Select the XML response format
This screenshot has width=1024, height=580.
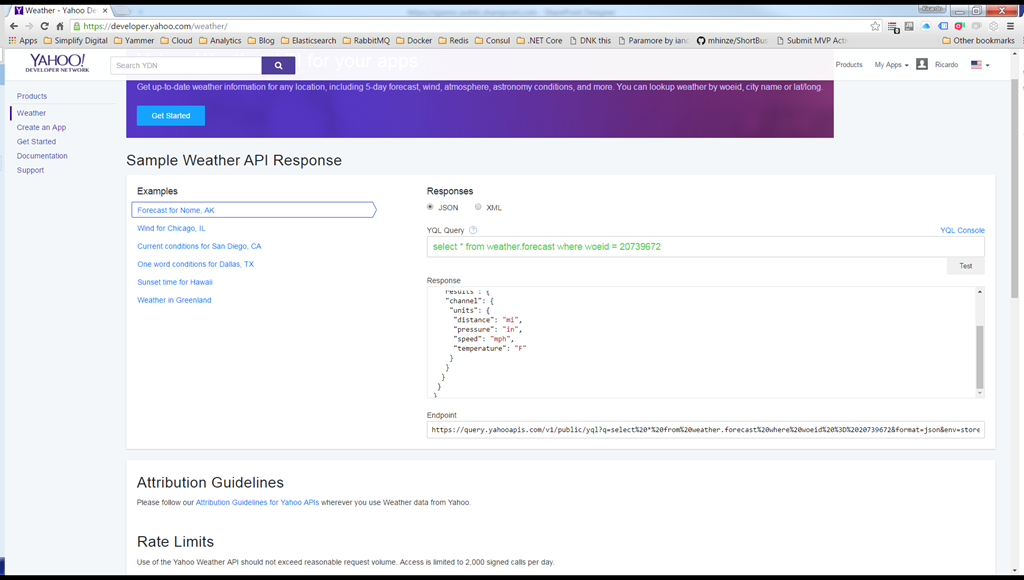[478, 207]
